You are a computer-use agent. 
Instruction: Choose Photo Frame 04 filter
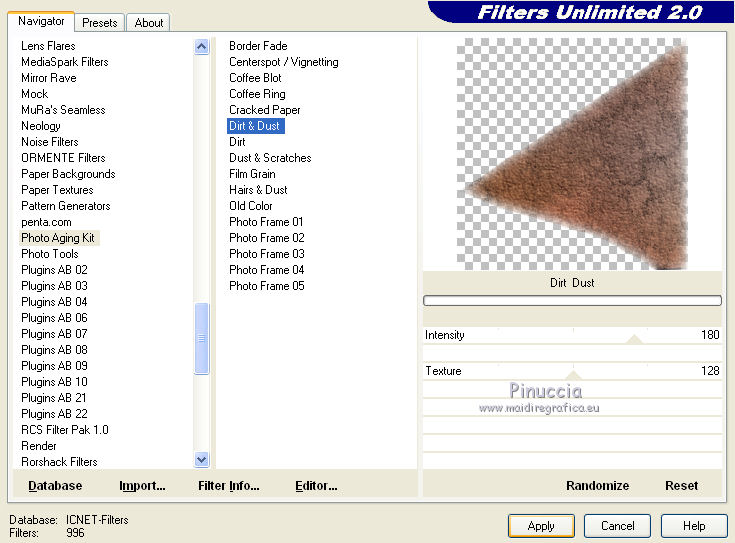(266, 270)
